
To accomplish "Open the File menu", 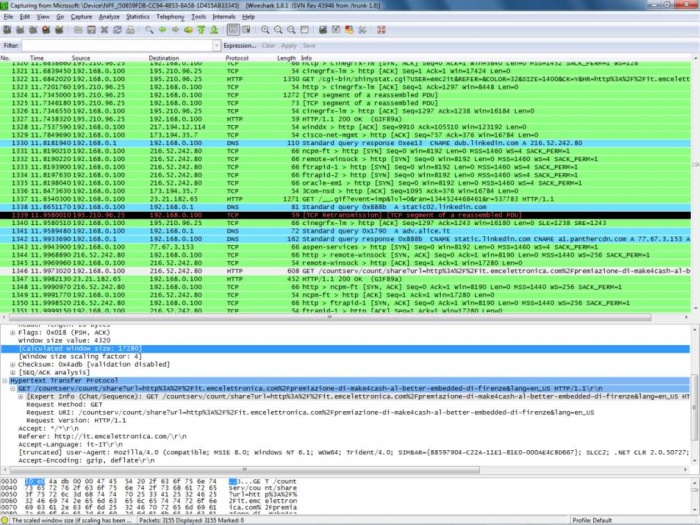I will point(8,17).
